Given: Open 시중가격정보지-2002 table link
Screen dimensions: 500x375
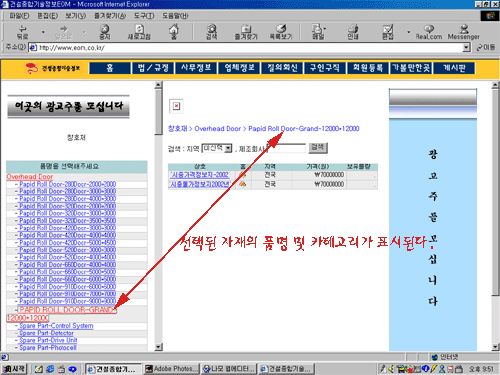Looking at the screenshot, I should [200, 175].
